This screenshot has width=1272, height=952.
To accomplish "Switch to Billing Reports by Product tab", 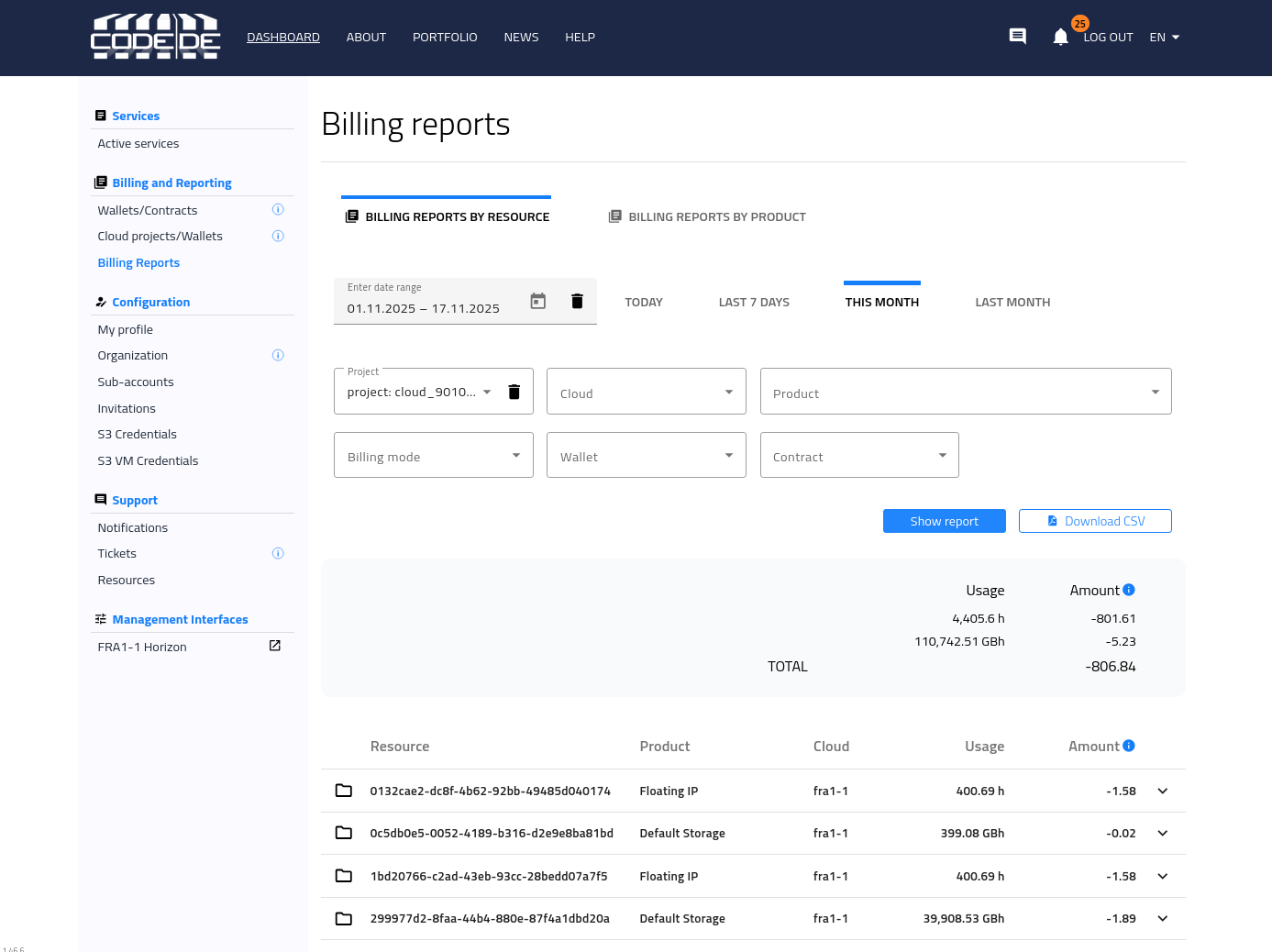I will [707, 217].
